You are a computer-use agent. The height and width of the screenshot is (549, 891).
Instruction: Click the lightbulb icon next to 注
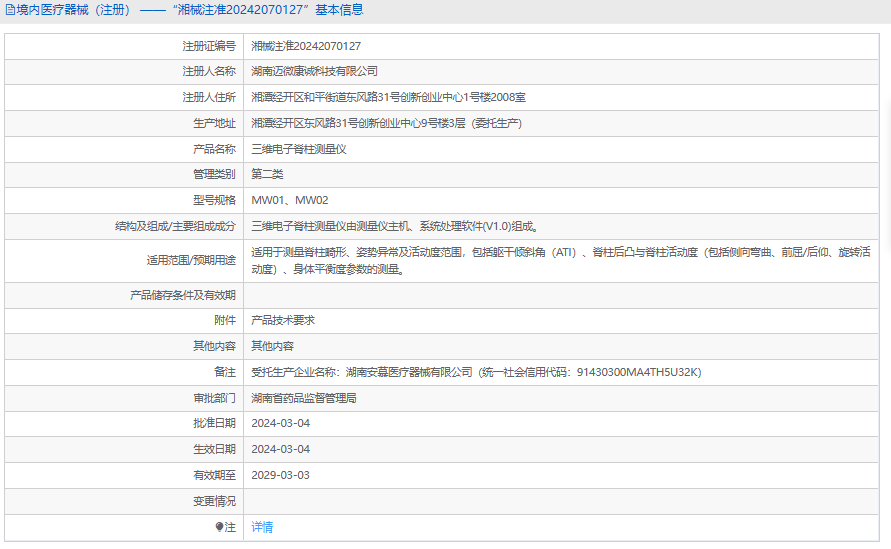(x=219, y=527)
